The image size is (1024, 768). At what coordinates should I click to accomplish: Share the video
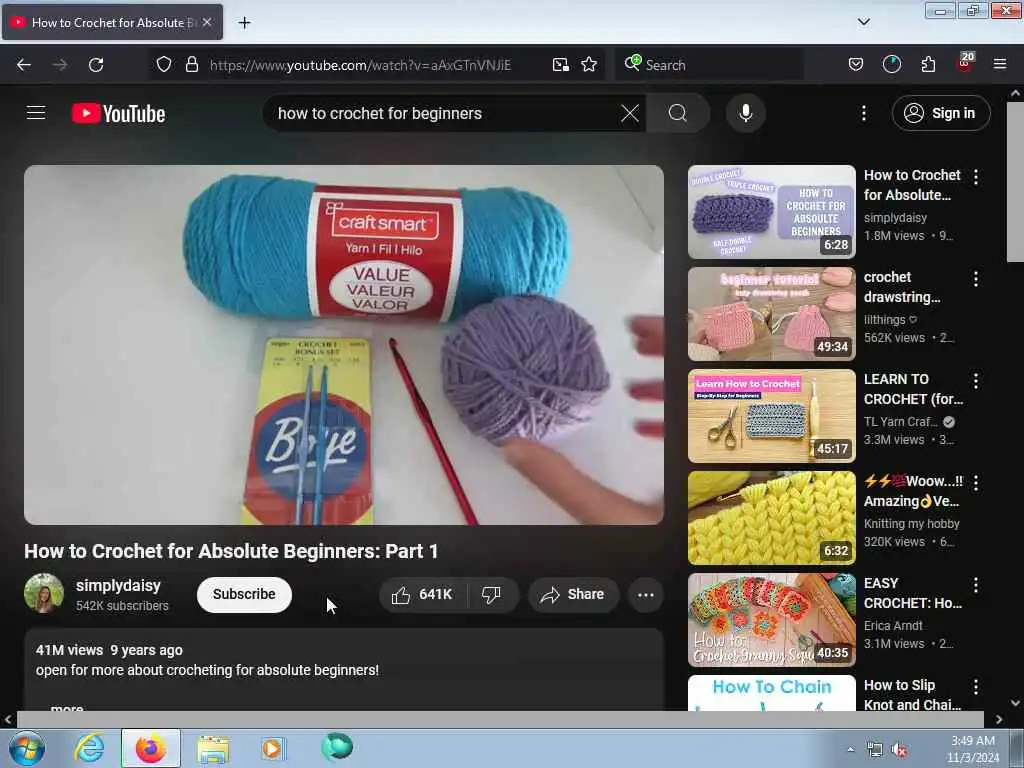click(x=573, y=594)
